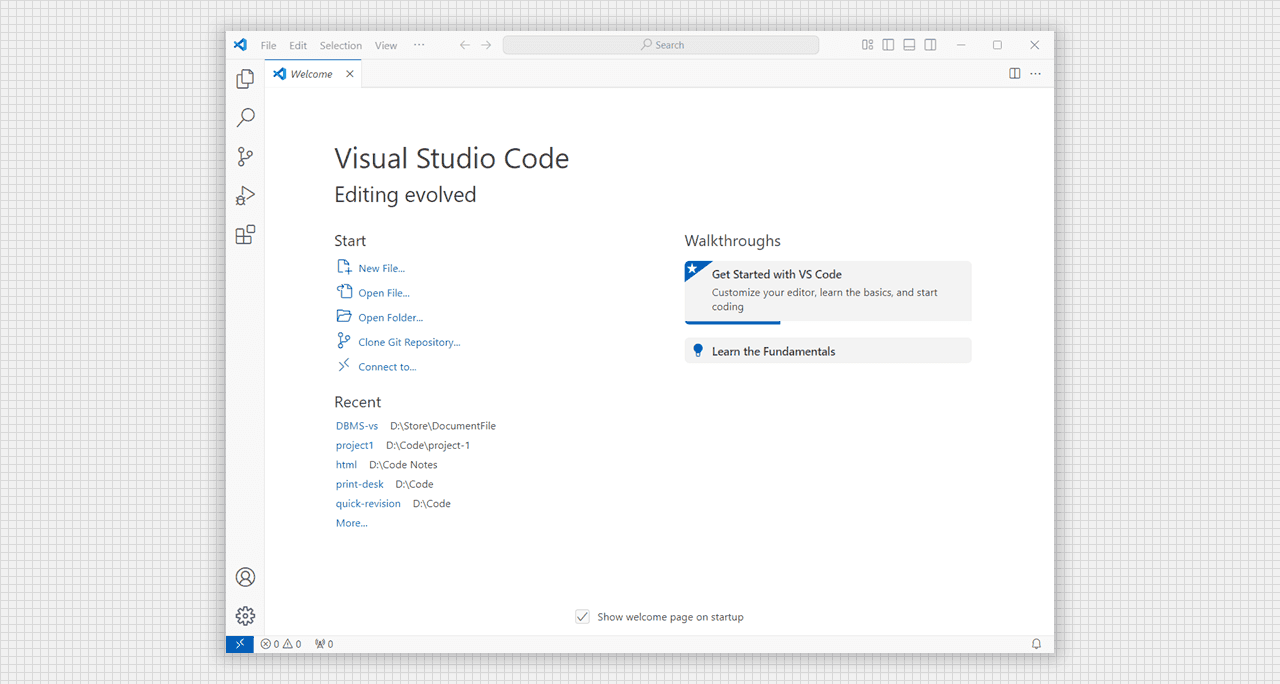Open the Selection menu
This screenshot has width=1280, height=684.
tap(341, 46)
